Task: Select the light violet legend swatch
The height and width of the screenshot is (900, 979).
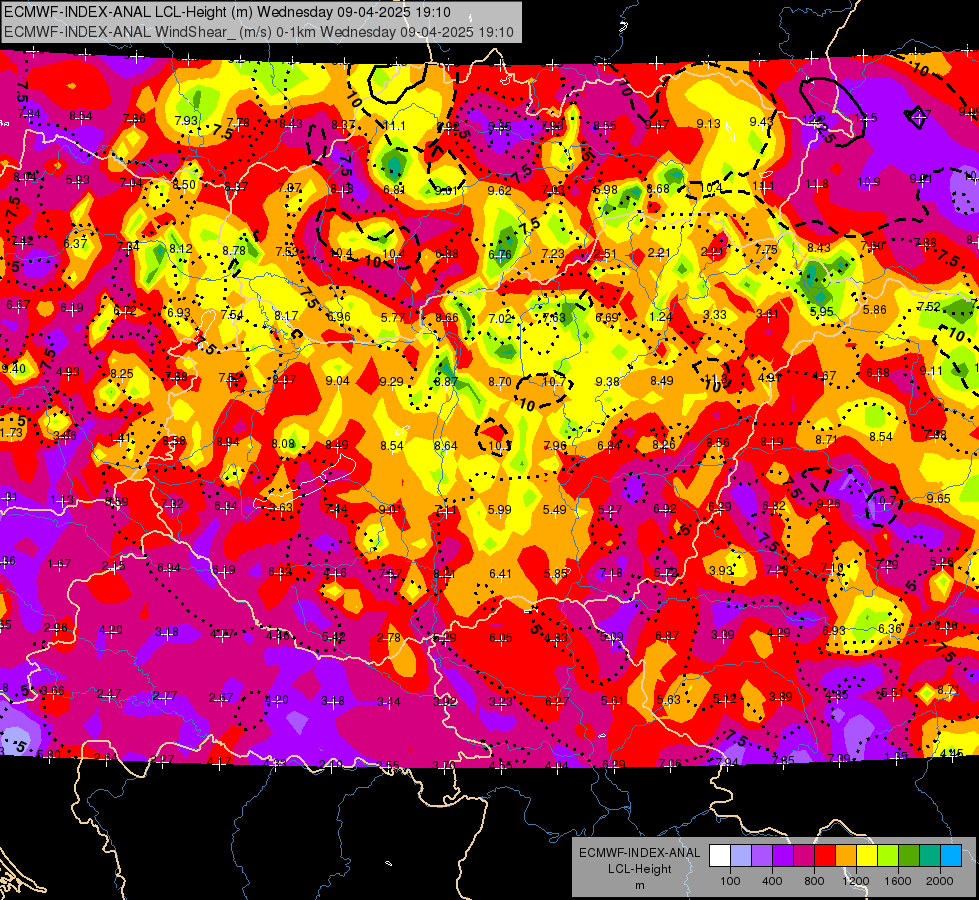Action: pyautogui.click(x=762, y=856)
